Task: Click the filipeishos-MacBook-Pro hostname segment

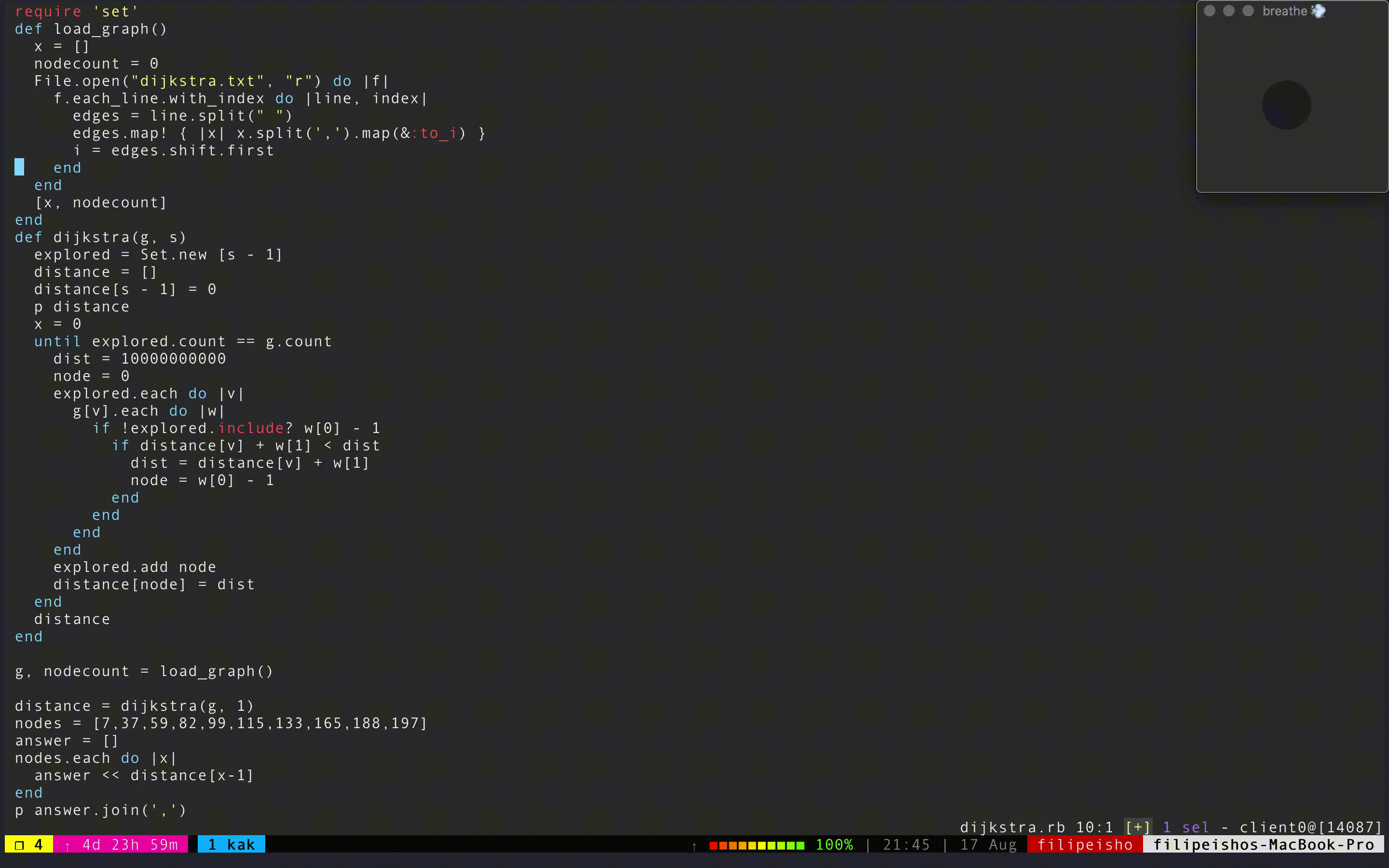Action: 1263,844
